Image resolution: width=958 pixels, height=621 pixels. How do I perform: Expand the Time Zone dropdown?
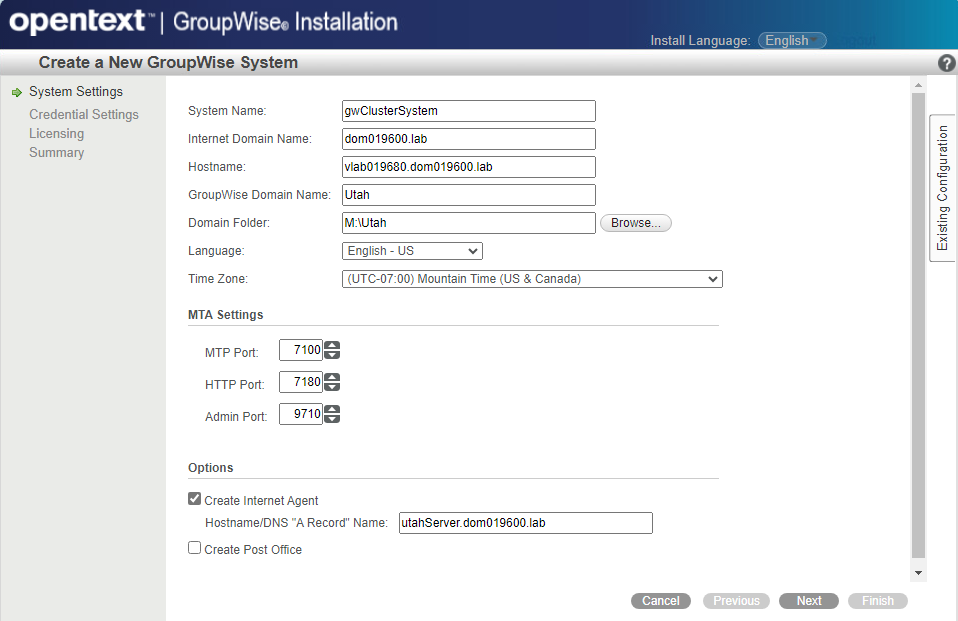532,279
